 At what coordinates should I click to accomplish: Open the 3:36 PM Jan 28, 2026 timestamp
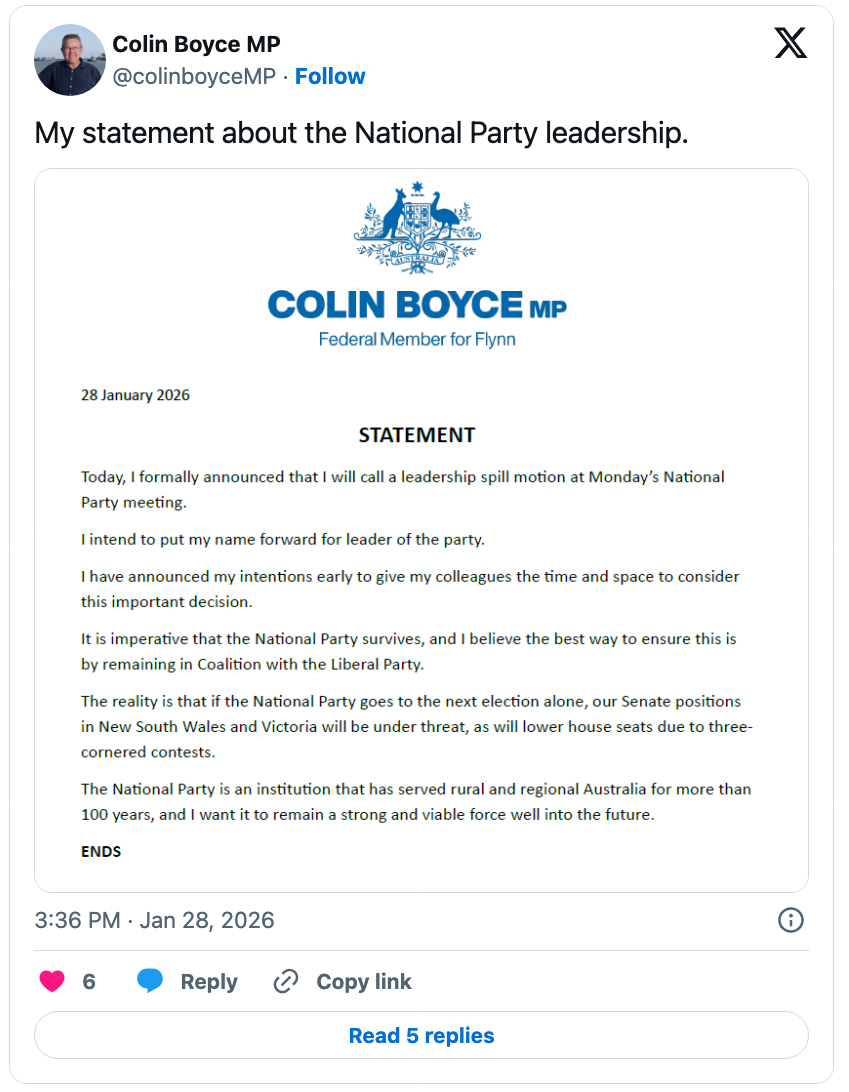(x=154, y=920)
